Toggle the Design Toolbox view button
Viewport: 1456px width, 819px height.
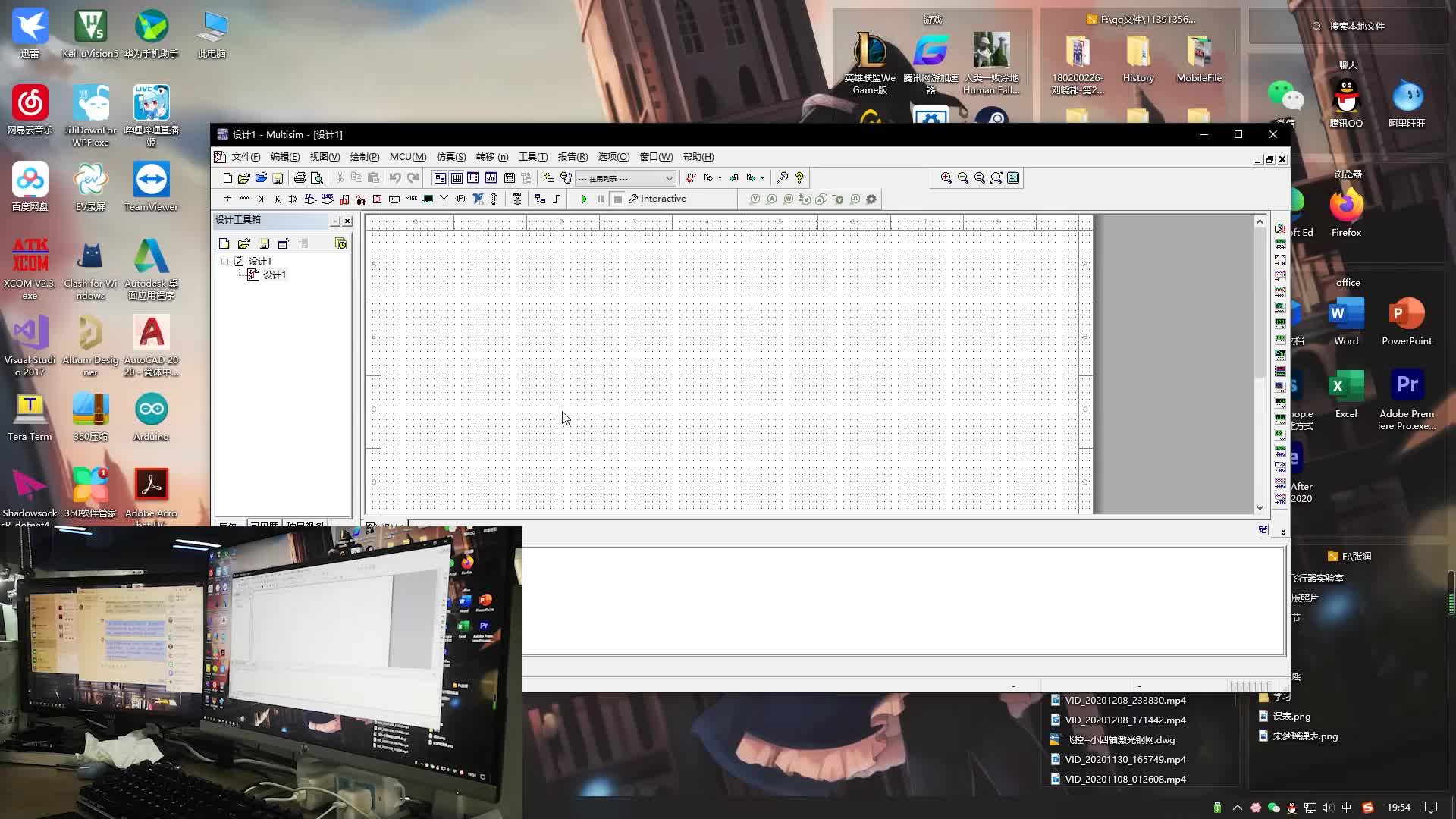(440, 178)
